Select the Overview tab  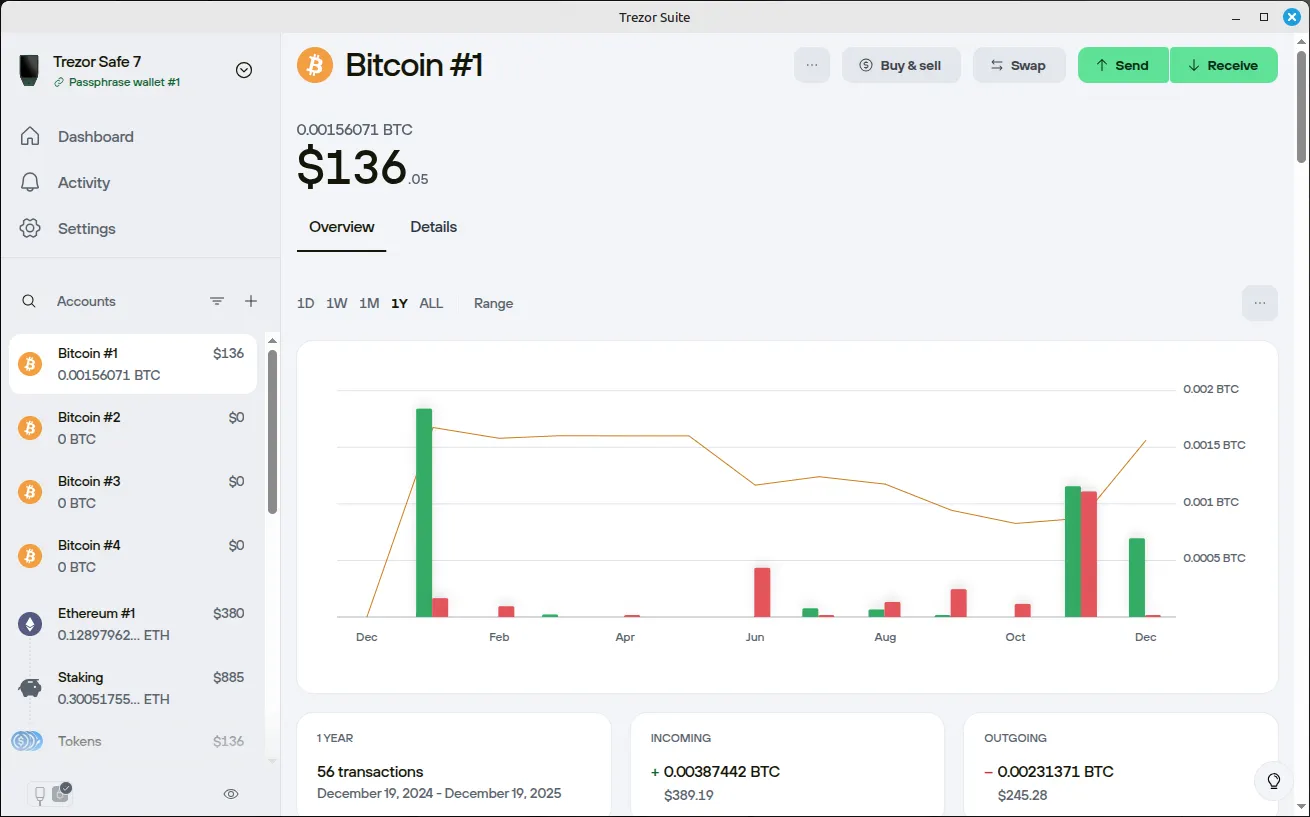coord(341,227)
